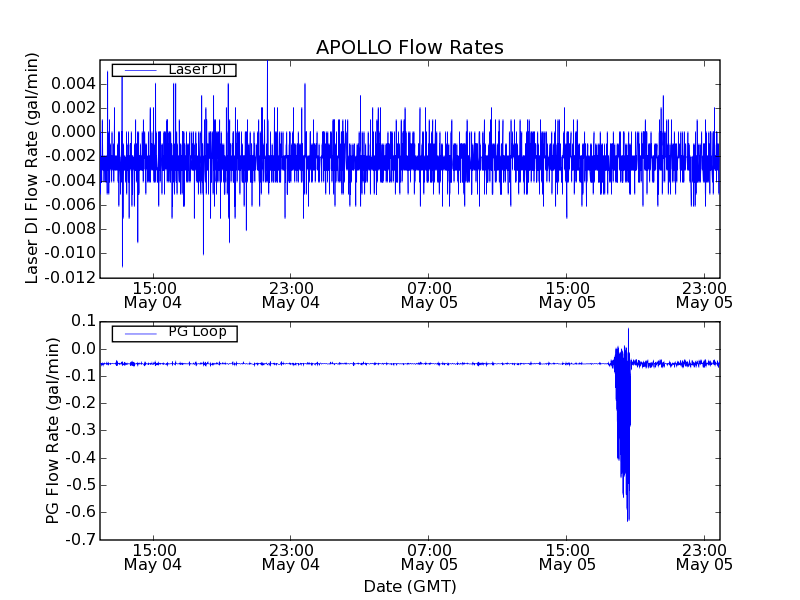
Task: Click the "Laser DI Flow Rate (gal/min)" axis label
Action: [x=32, y=168]
